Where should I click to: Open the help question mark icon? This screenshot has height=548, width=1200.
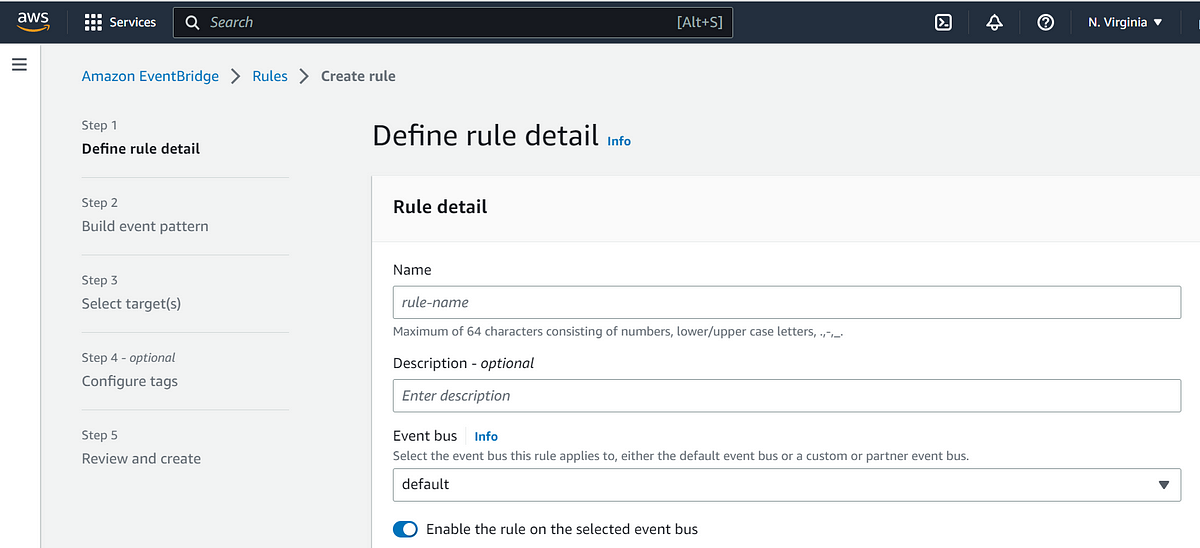(1045, 22)
